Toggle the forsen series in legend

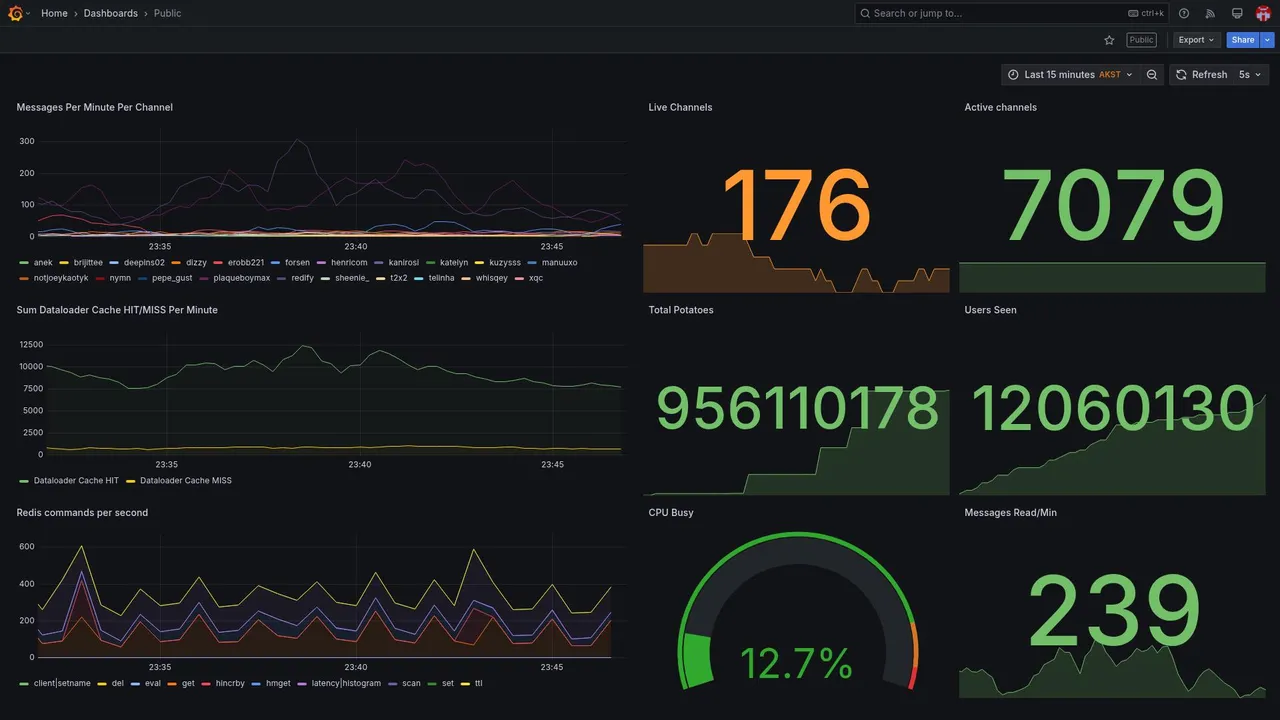coord(297,263)
